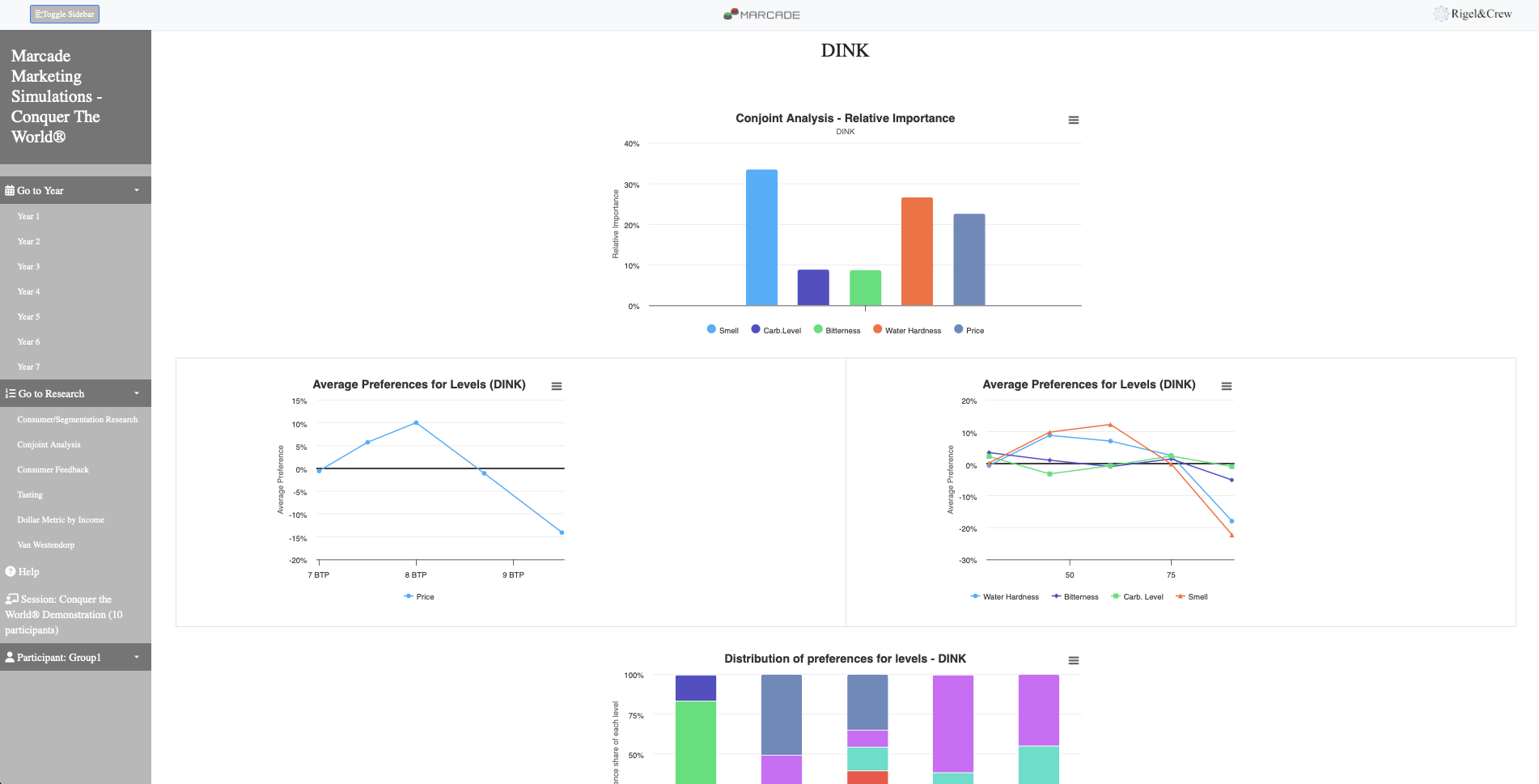Image resolution: width=1539 pixels, height=784 pixels.
Task: Toggle Water Hardness in importance legend
Action: click(907, 330)
